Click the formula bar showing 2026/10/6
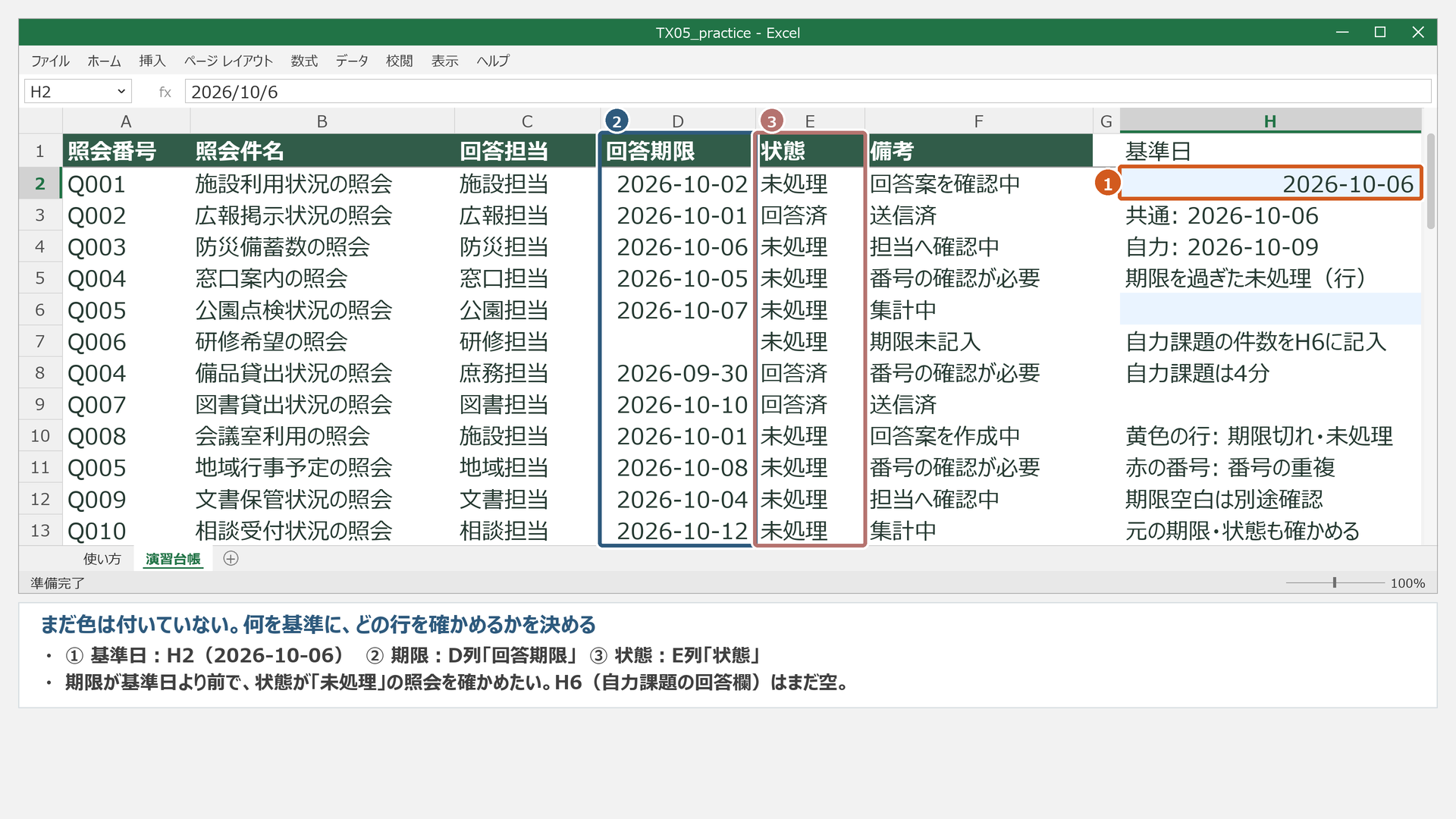1456x819 pixels. point(808,92)
